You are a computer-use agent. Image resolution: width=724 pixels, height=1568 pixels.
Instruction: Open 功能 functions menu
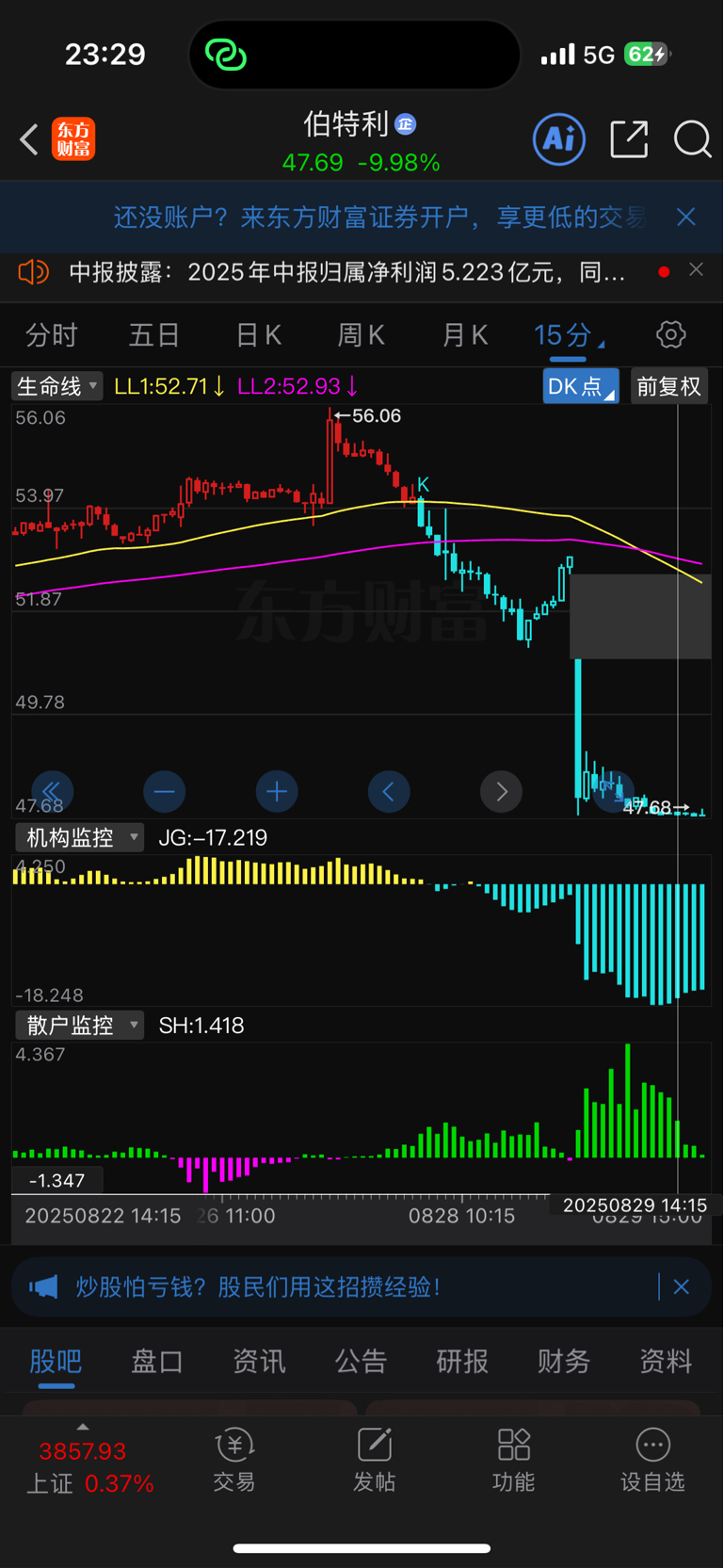click(513, 1461)
